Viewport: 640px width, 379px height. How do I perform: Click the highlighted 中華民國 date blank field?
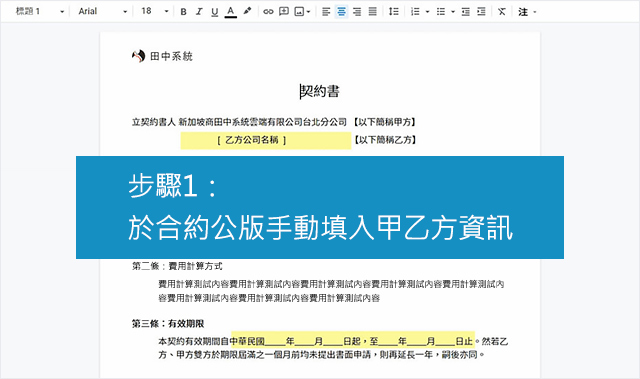tap(353, 341)
